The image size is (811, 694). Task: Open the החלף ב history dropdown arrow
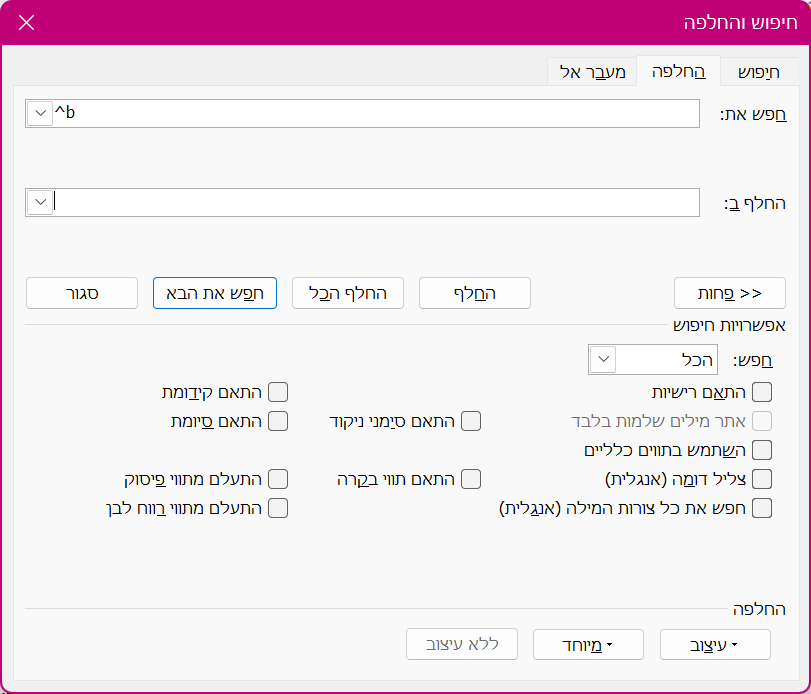tap(39, 203)
